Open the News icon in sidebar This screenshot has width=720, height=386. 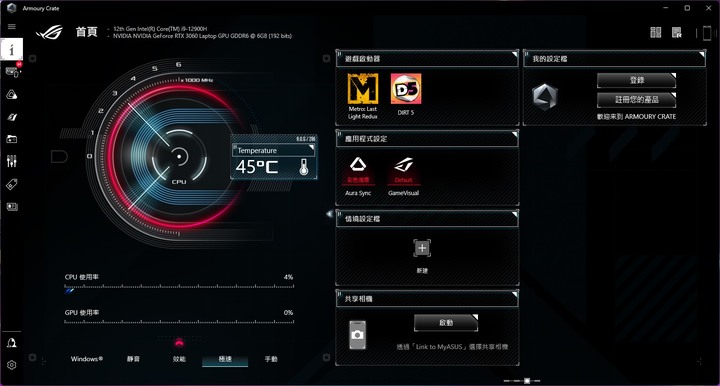(12, 207)
